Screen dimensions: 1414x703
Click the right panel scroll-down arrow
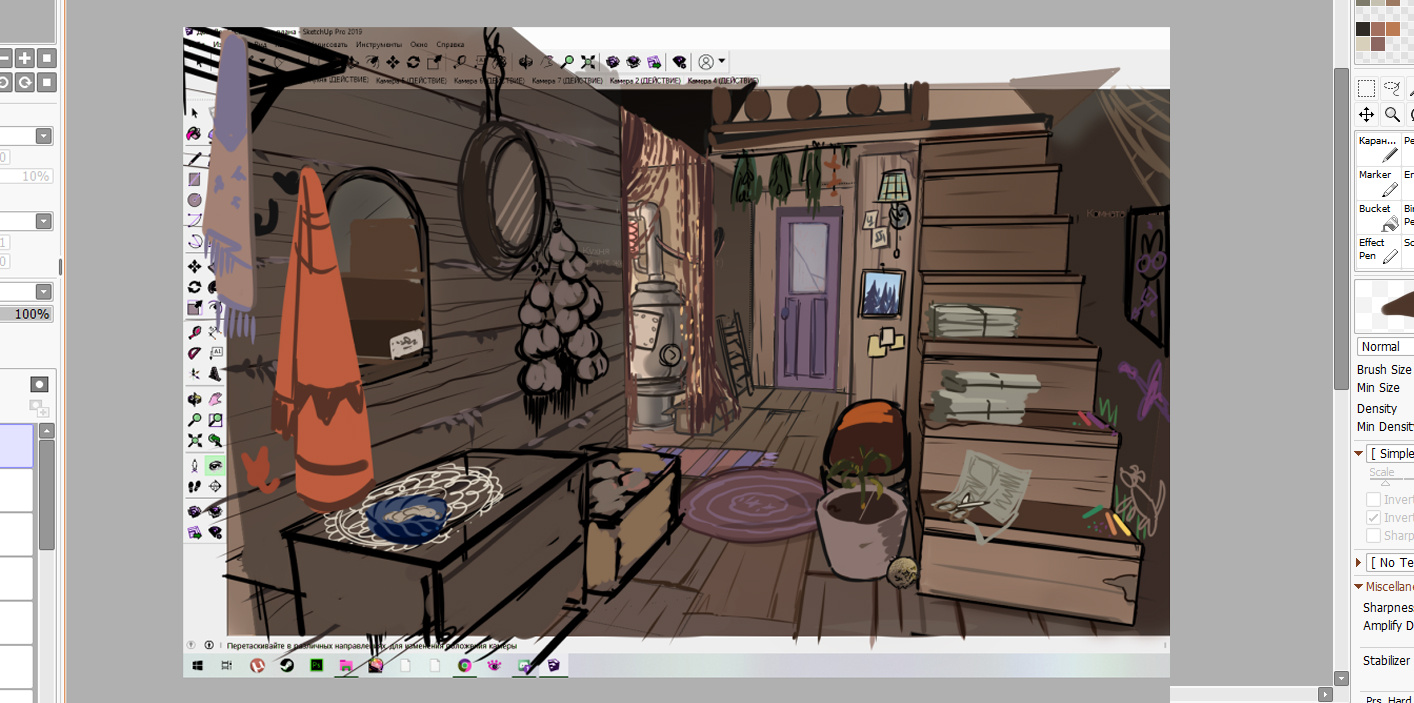coord(1341,678)
